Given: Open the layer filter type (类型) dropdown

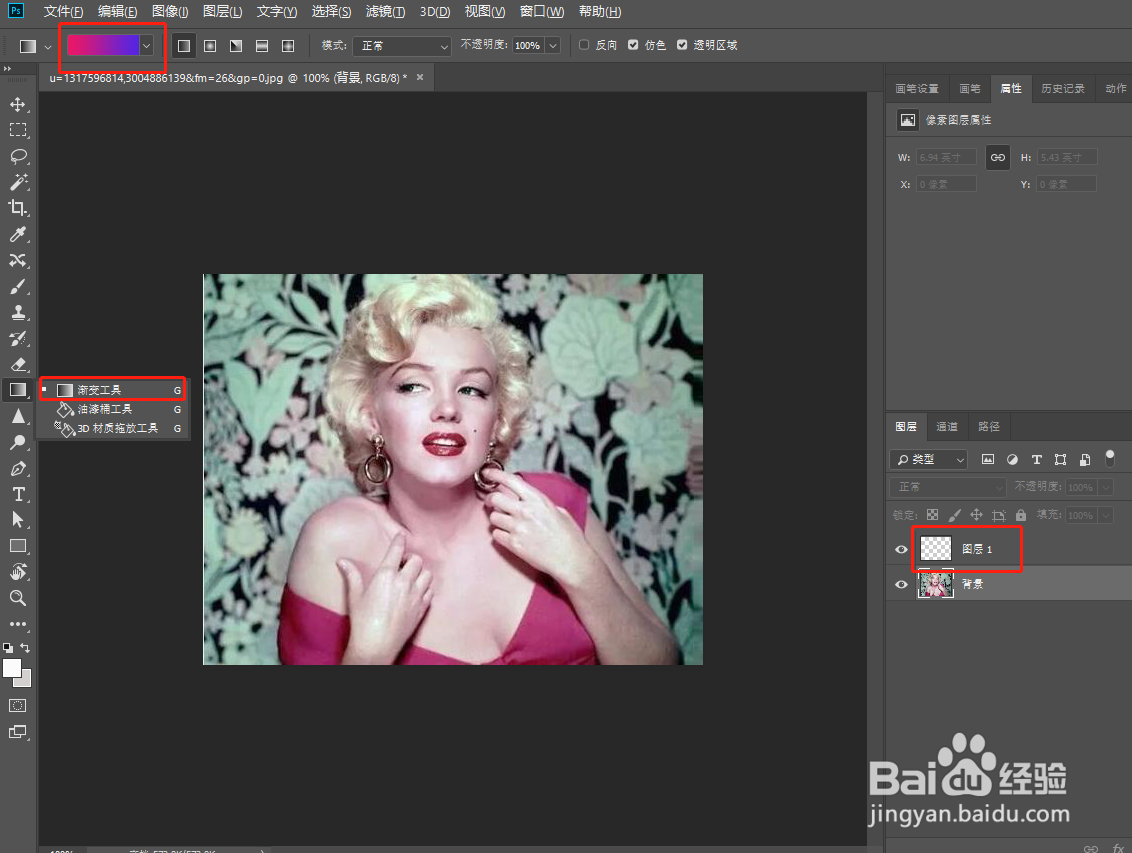Looking at the screenshot, I should click(x=928, y=459).
